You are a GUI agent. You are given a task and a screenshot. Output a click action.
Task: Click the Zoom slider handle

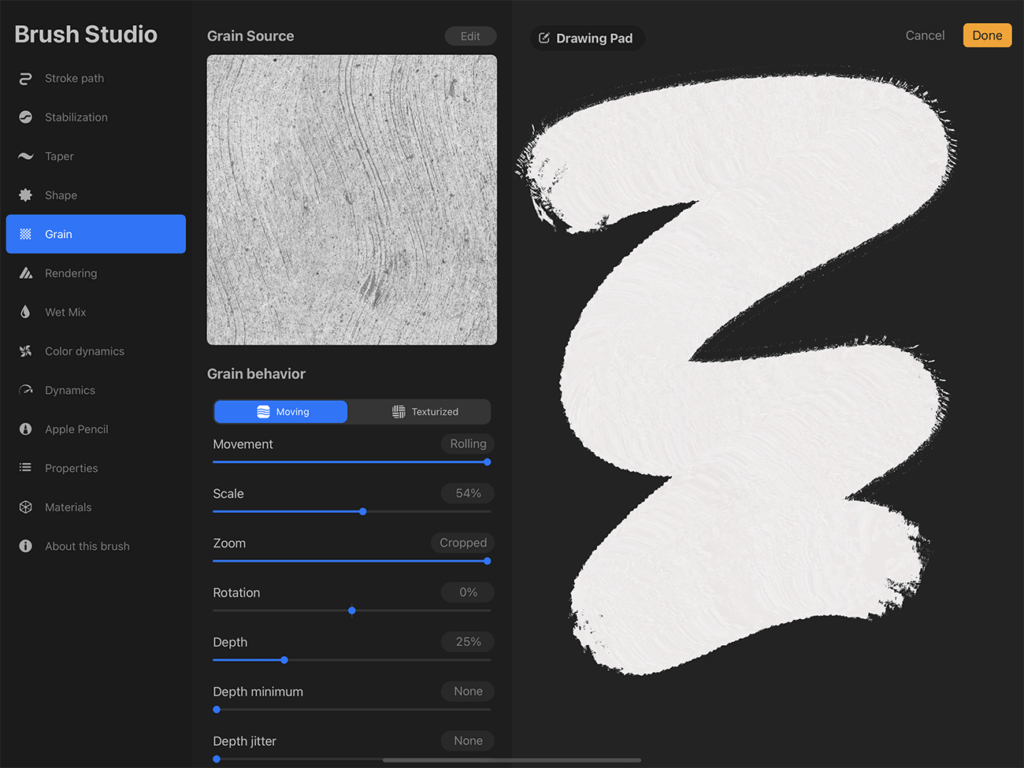[487, 561]
